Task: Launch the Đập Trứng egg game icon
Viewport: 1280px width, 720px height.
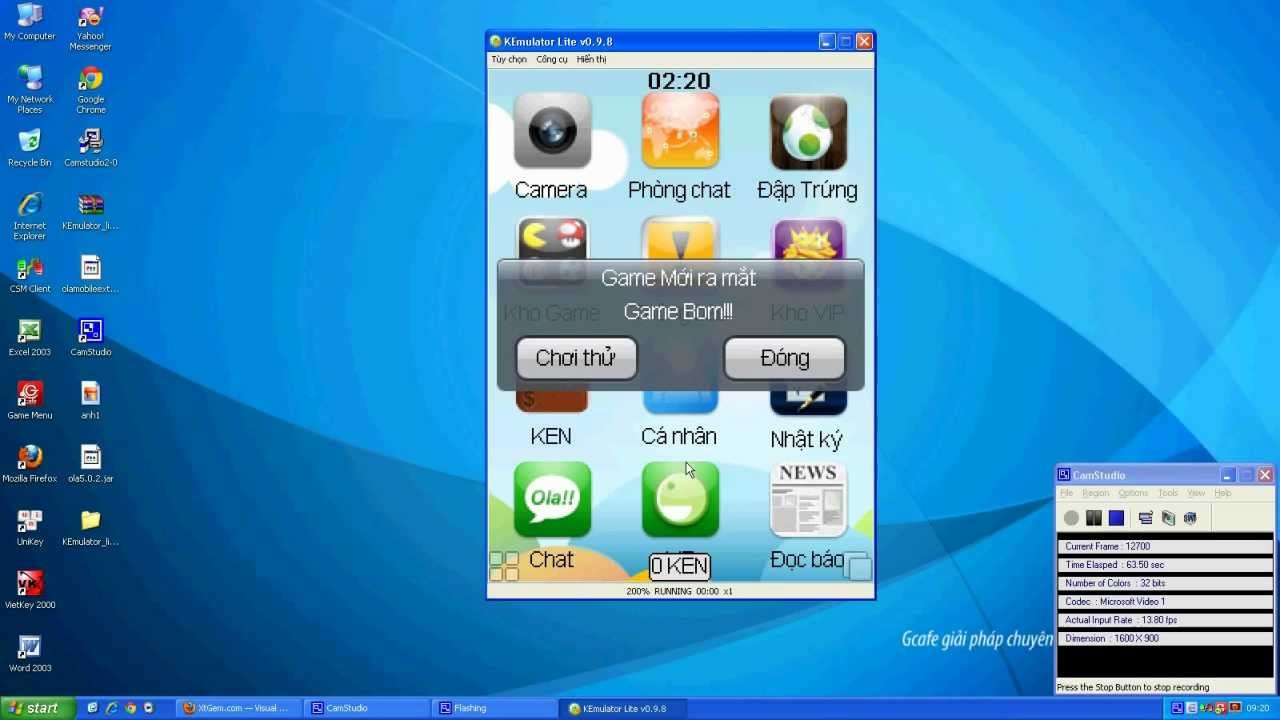Action: (x=808, y=131)
